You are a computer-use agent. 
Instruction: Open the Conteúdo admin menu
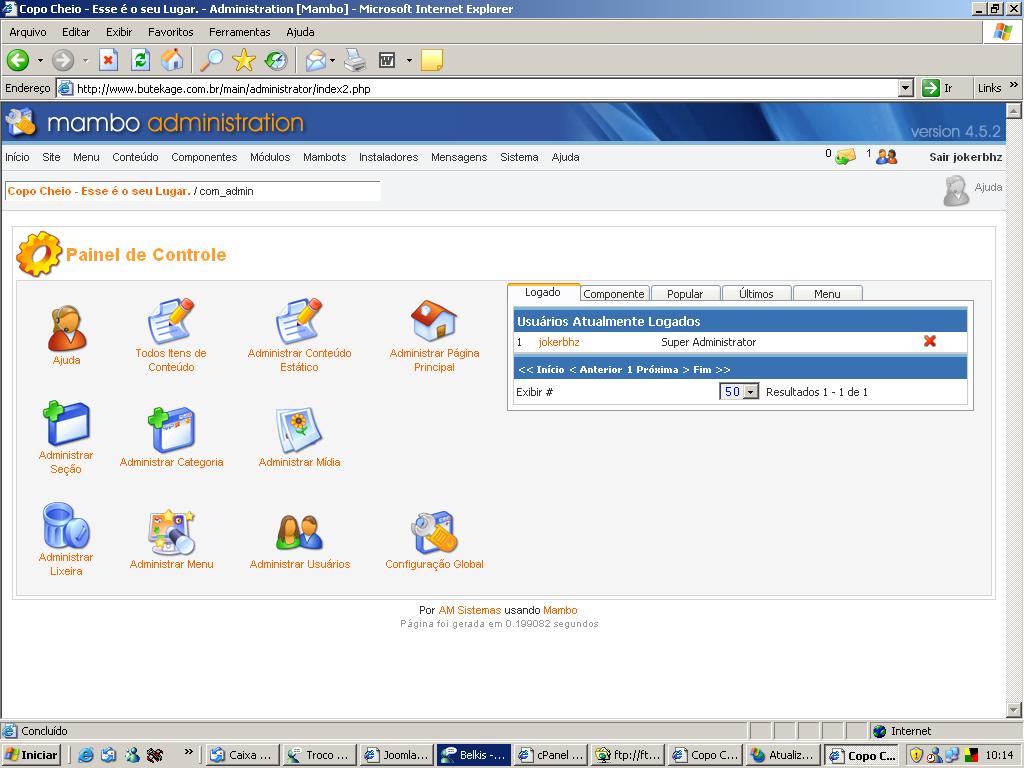(135, 157)
